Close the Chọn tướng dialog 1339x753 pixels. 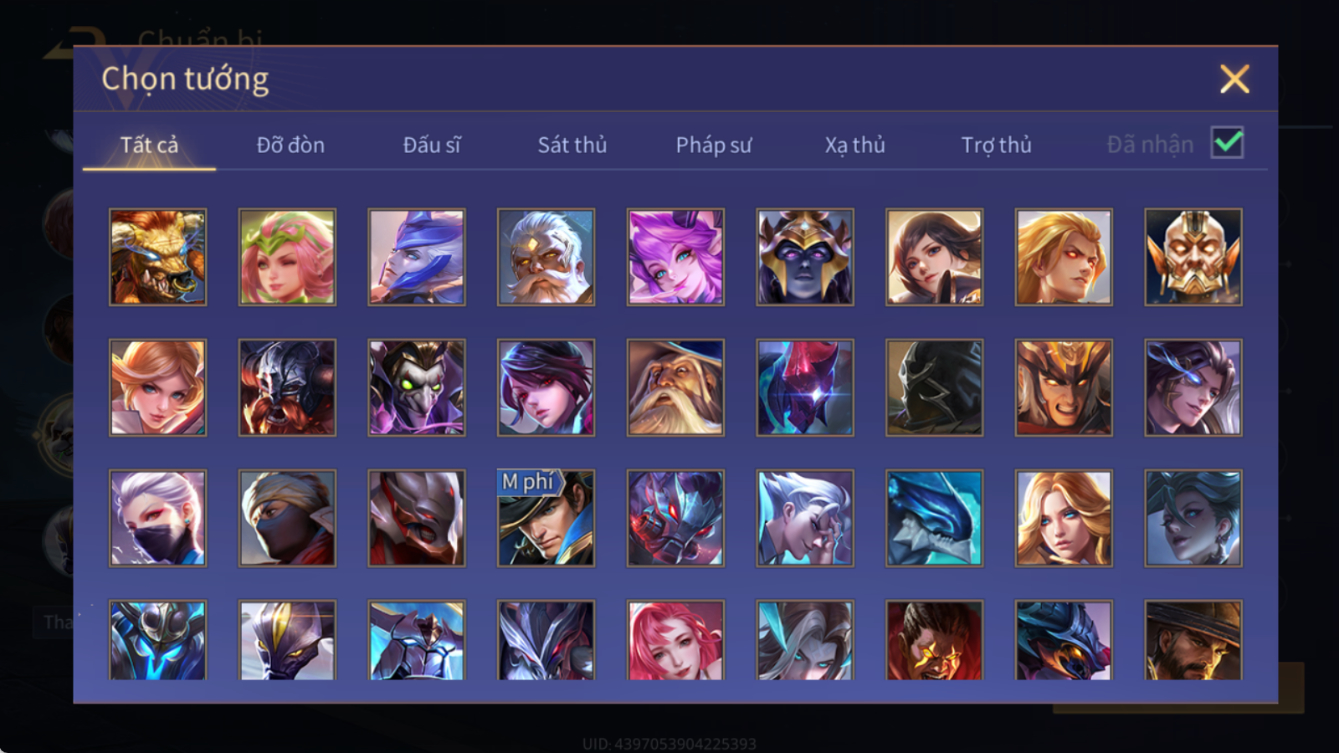point(1235,79)
